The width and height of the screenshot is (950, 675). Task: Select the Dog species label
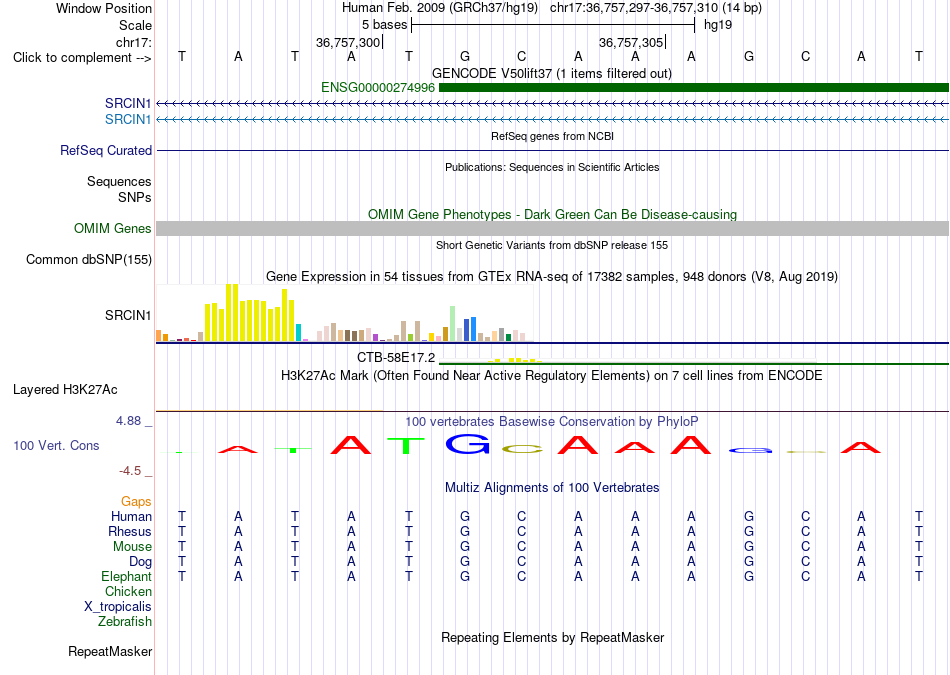click(141, 562)
